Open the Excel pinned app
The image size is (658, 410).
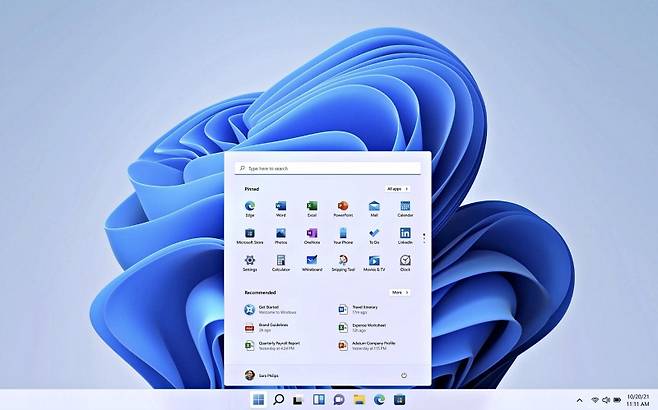click(x=312, y=206)
